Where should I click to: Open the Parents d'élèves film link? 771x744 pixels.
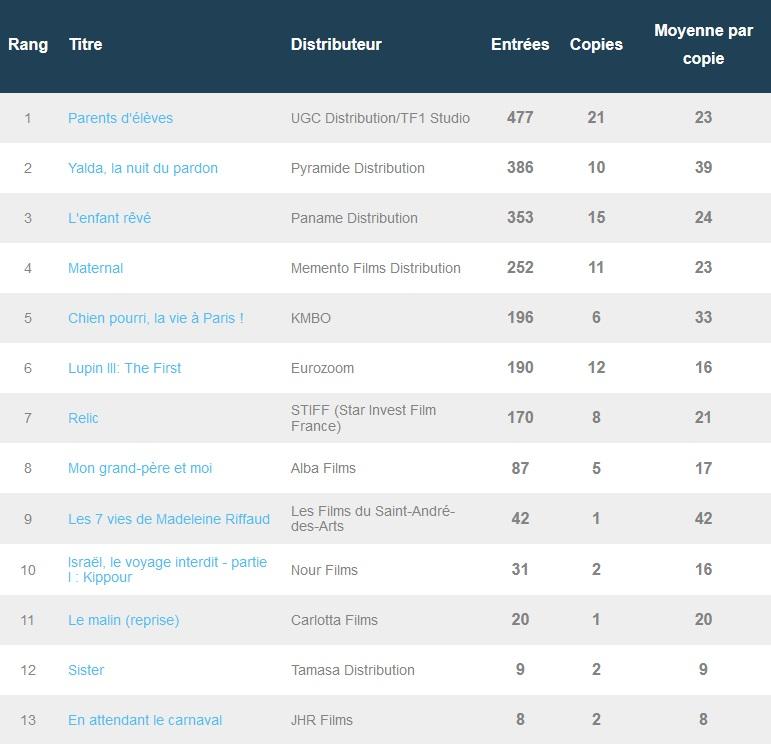120,118
